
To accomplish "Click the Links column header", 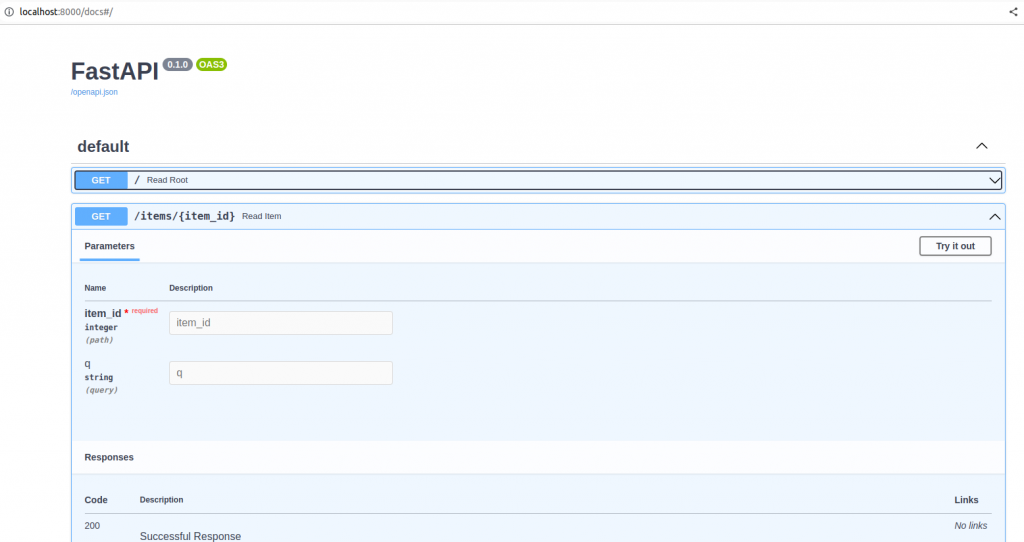I will coord(966,500).
